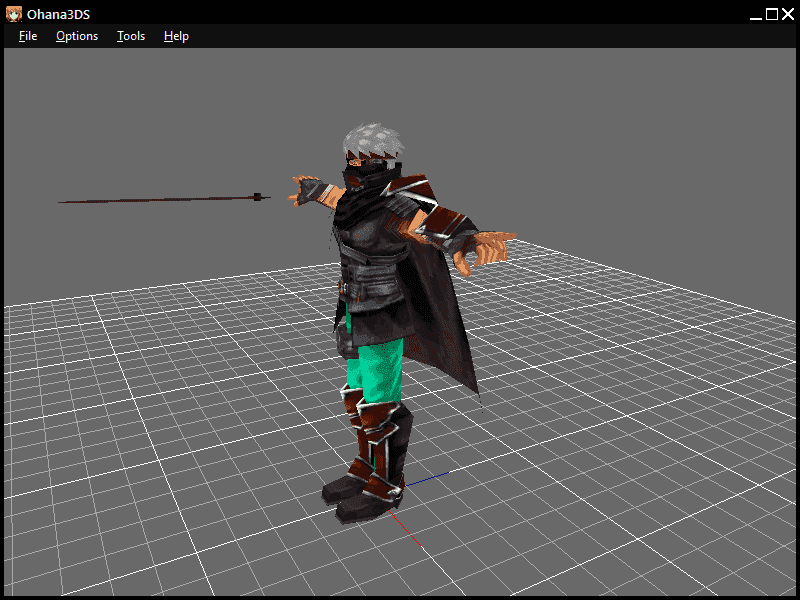
Task: Open the File menu
Action: (x=28, y=36)
